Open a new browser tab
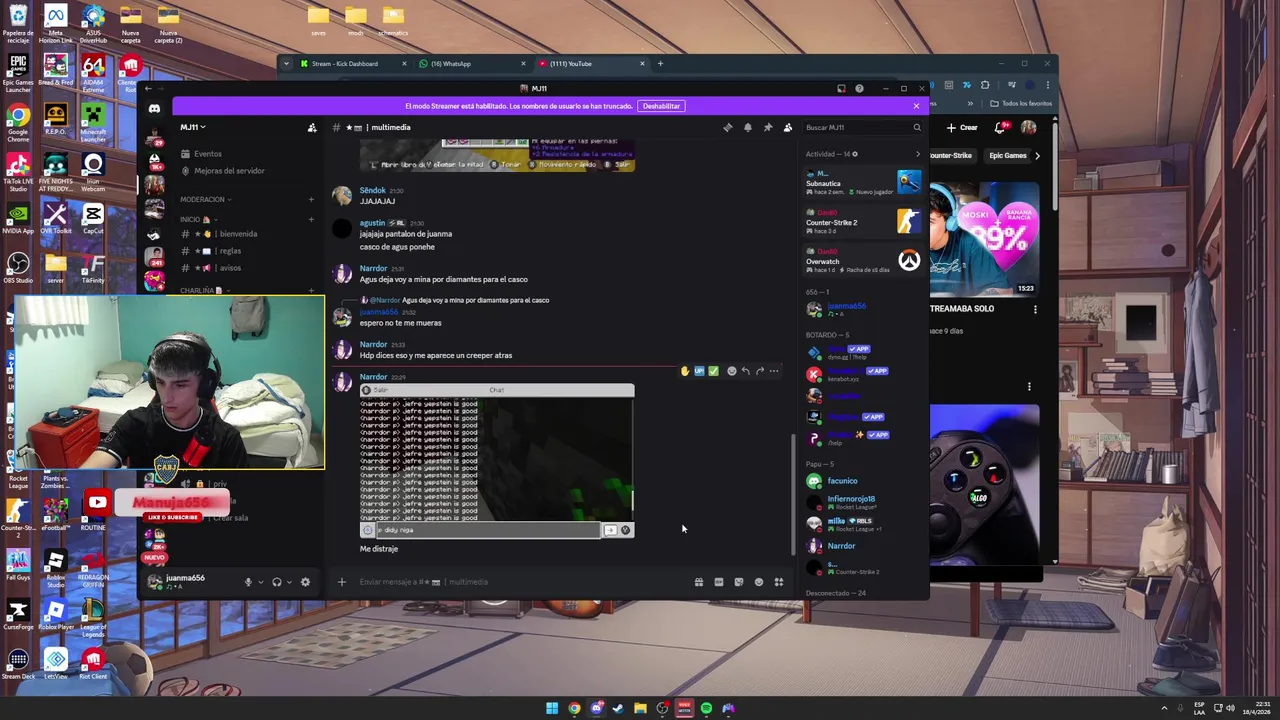Viewport: 1280px width, 720px height. tap(660, 64)
